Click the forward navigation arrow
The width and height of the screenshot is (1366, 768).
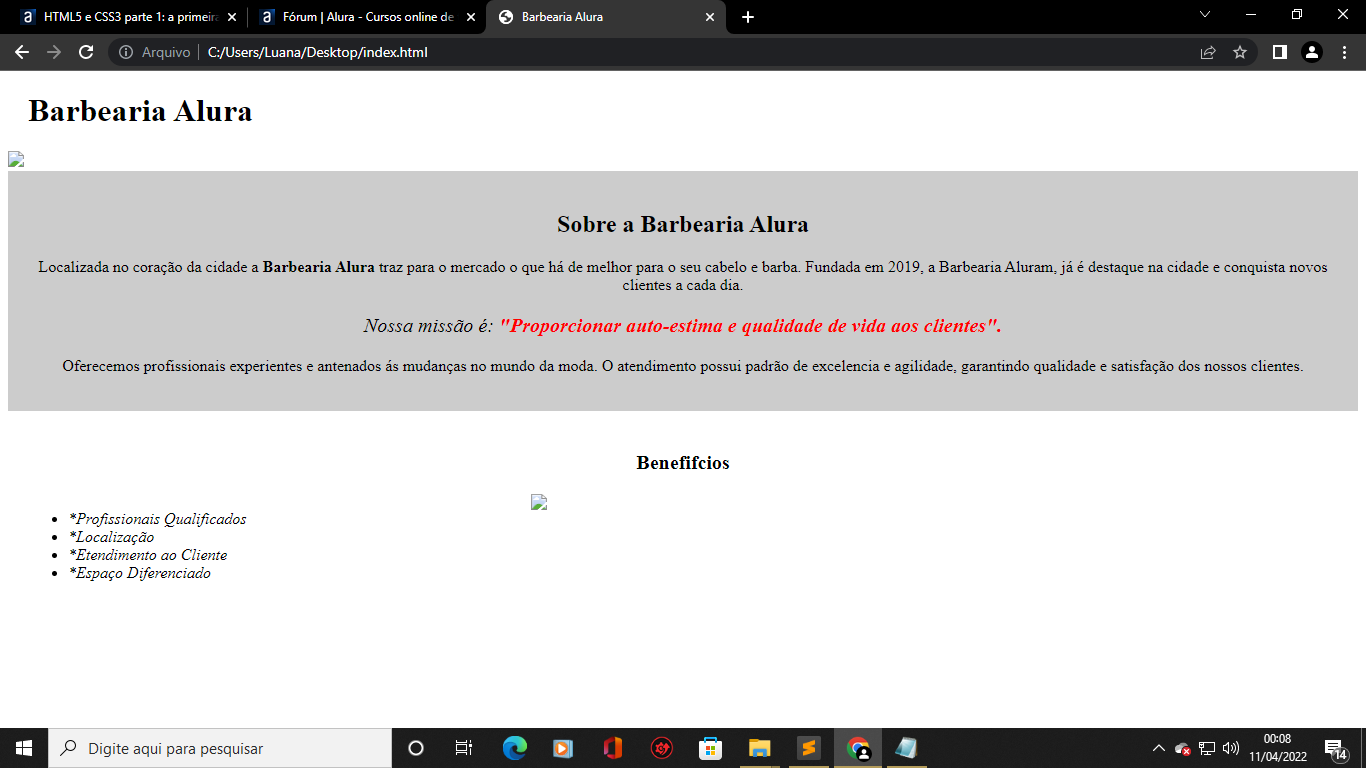[x=54, y=52]
